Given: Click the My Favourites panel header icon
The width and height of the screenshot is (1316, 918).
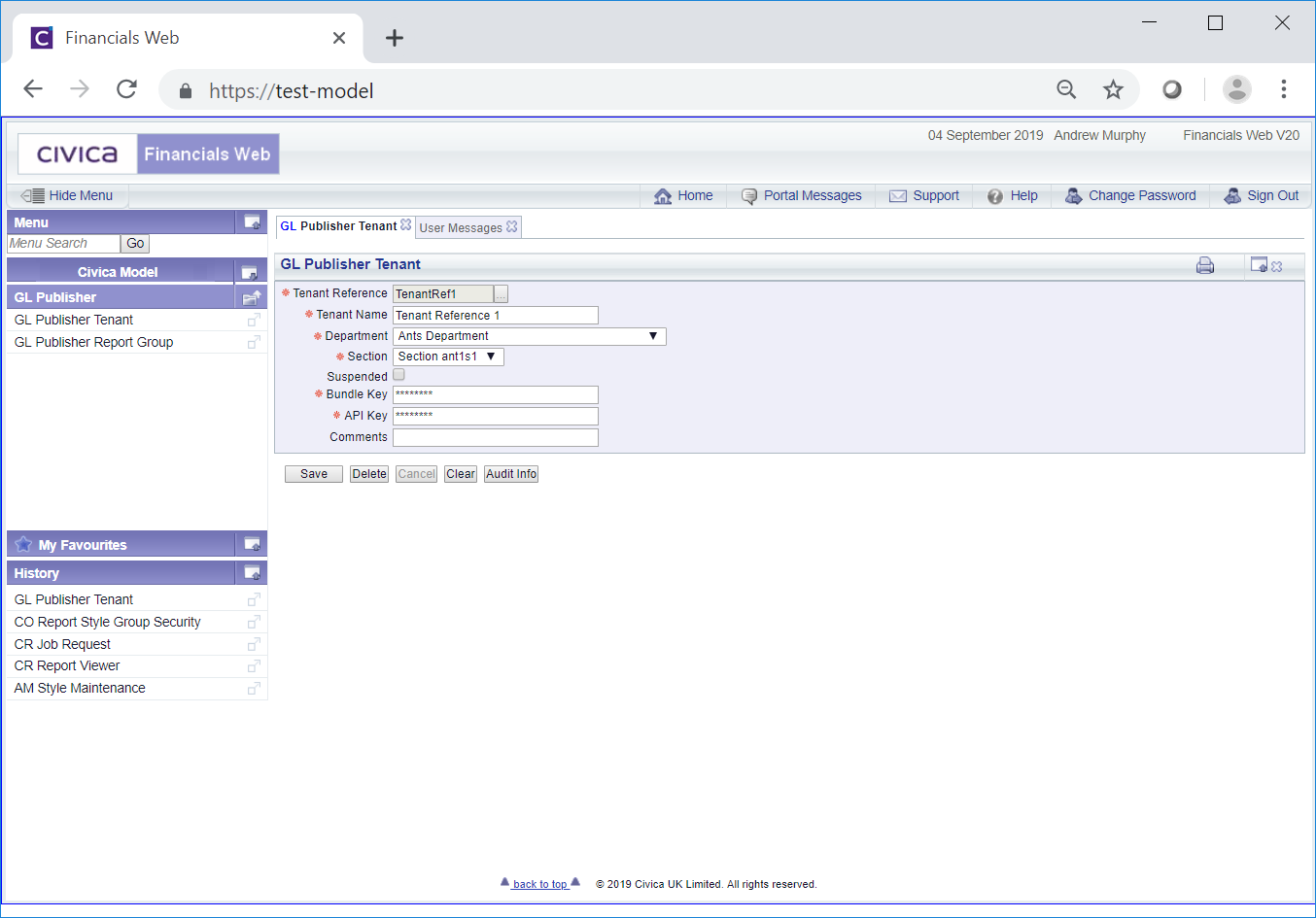Looking at the screenshot, I should tap(252, 545).
